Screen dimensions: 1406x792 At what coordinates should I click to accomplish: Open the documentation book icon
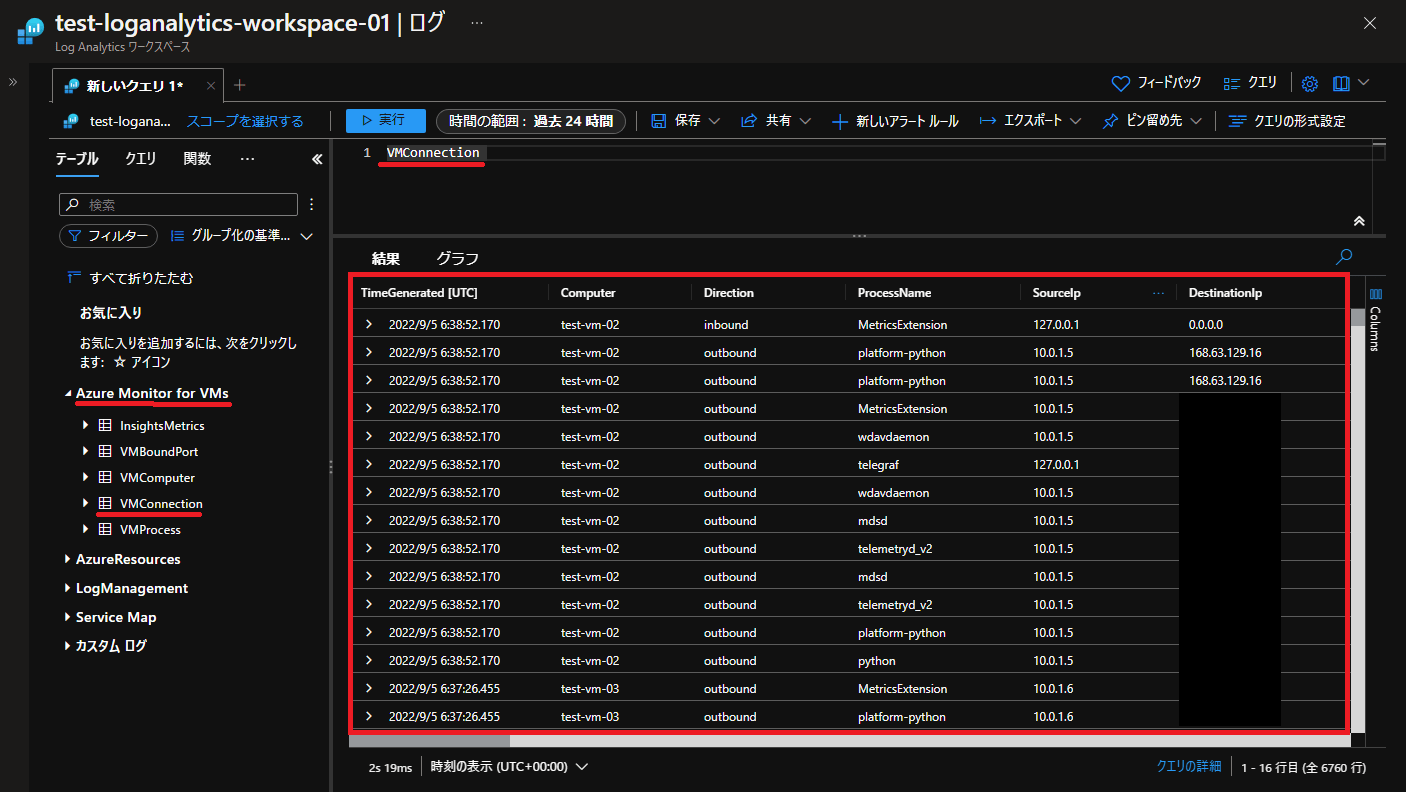1342,83
